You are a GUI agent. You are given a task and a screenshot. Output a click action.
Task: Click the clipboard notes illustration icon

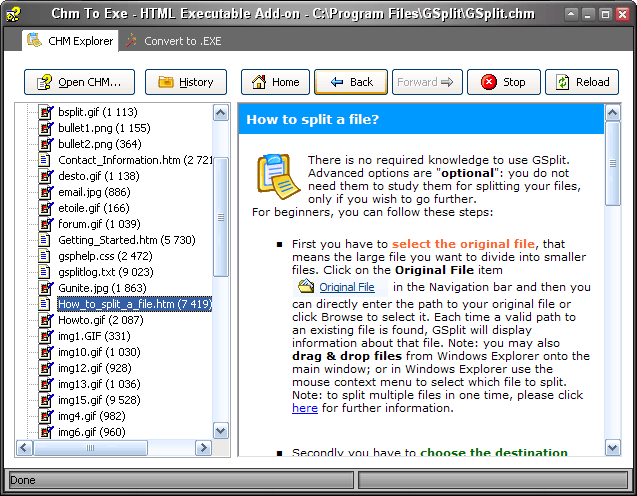click(x=278, y=176)
